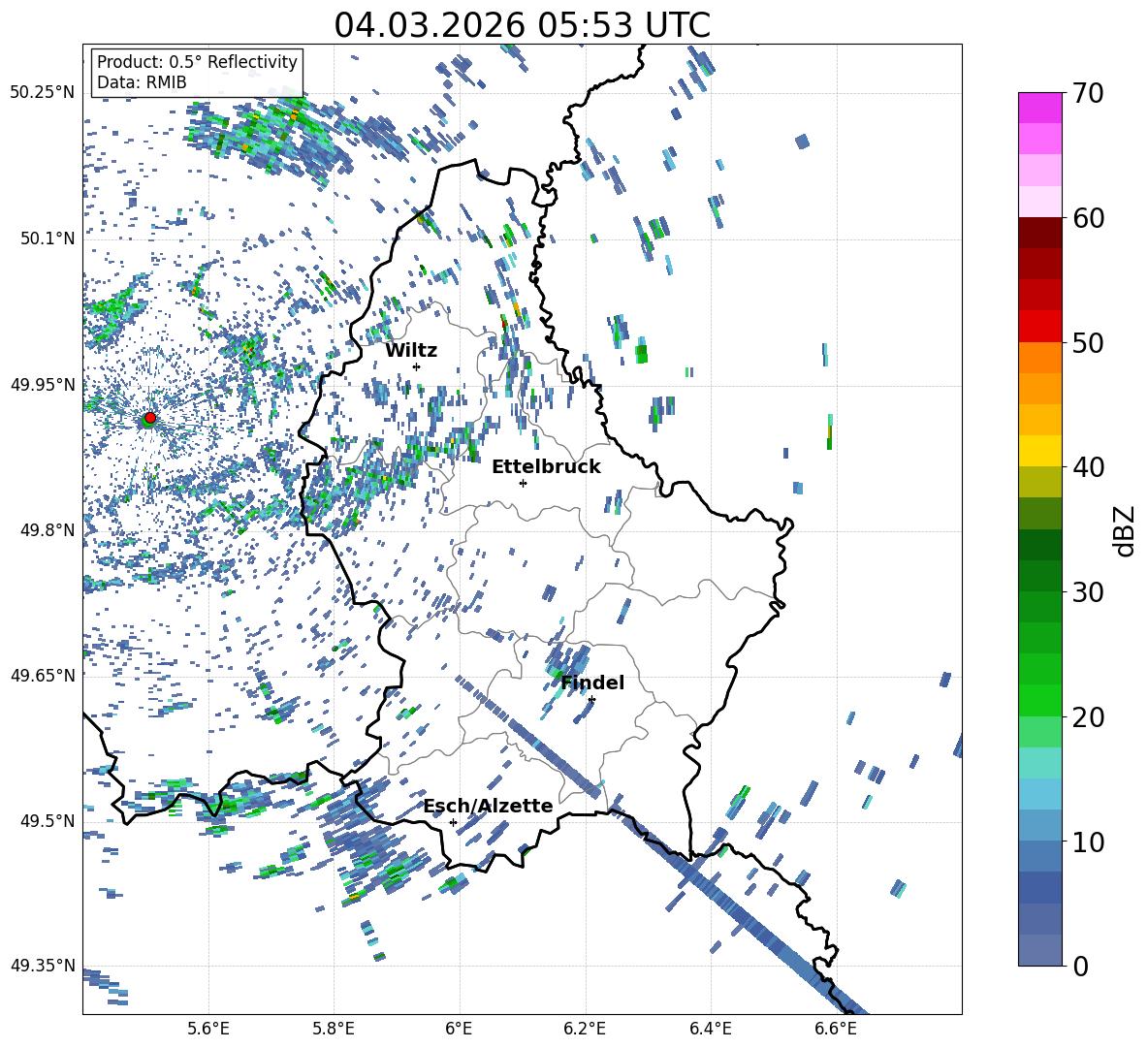Screen dimensions: 1148x1048
Task: Select the Esch/Alzette city label
Action: (489, 806)
